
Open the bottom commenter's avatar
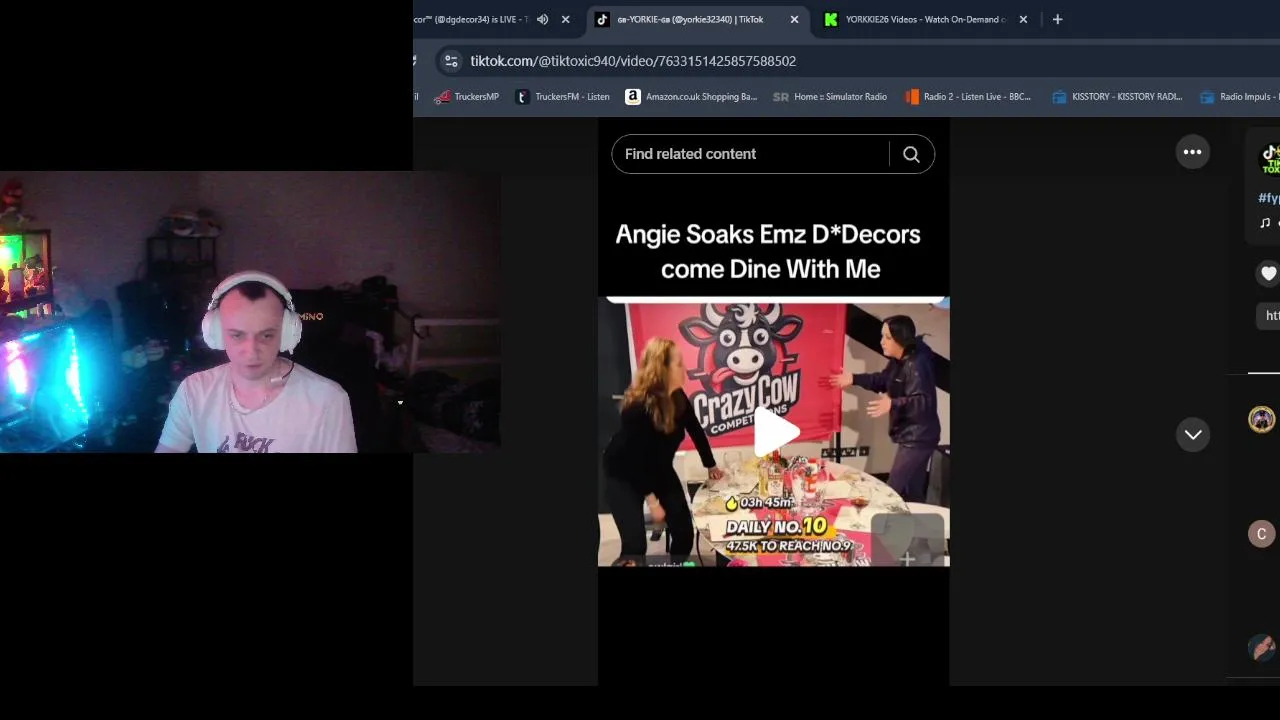pyautogui.click(x=1262, y=648)
